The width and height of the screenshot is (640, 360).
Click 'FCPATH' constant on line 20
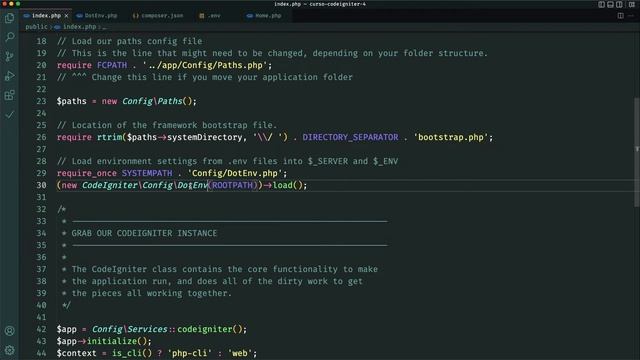[x=112, y=65]
